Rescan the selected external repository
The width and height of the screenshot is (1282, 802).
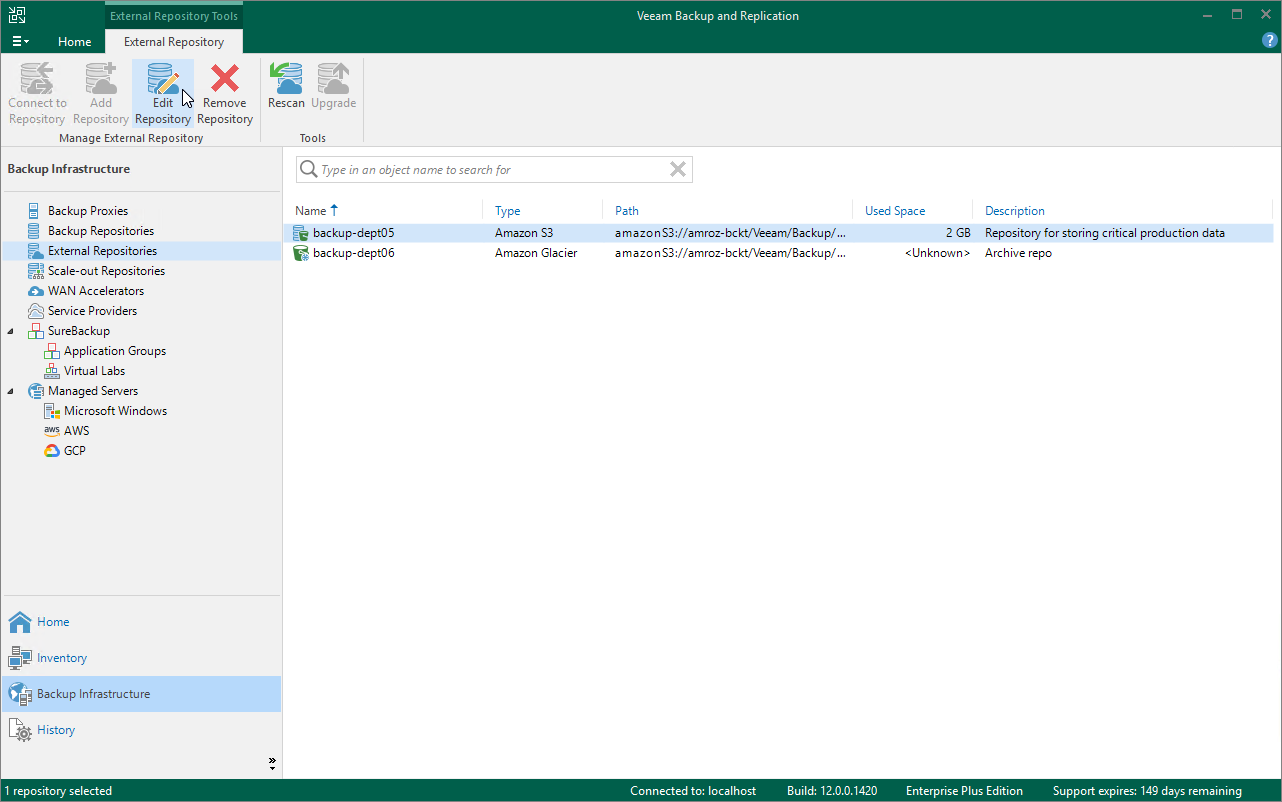[x=286, y=90]
